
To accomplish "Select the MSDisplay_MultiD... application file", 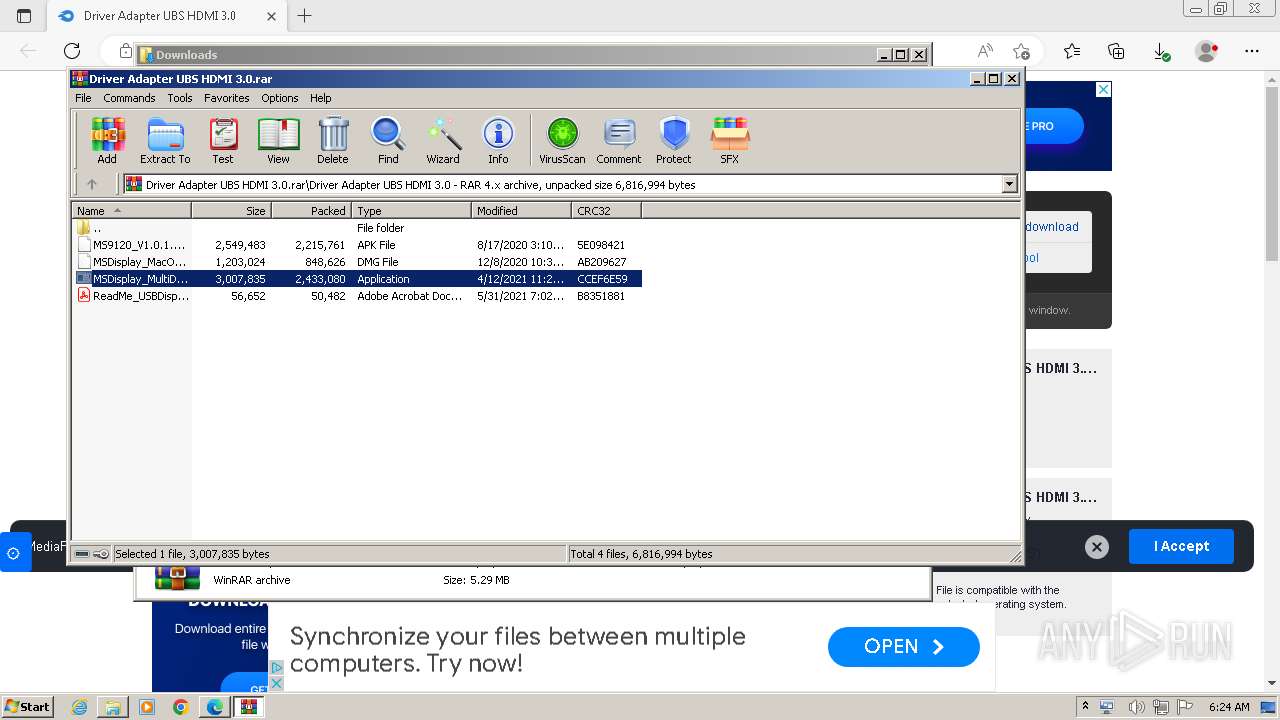I will coord(357,279).
